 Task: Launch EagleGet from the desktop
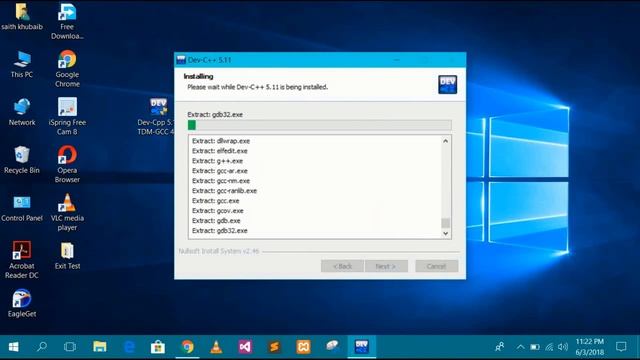pyautogui.click(x=22, y=304)
